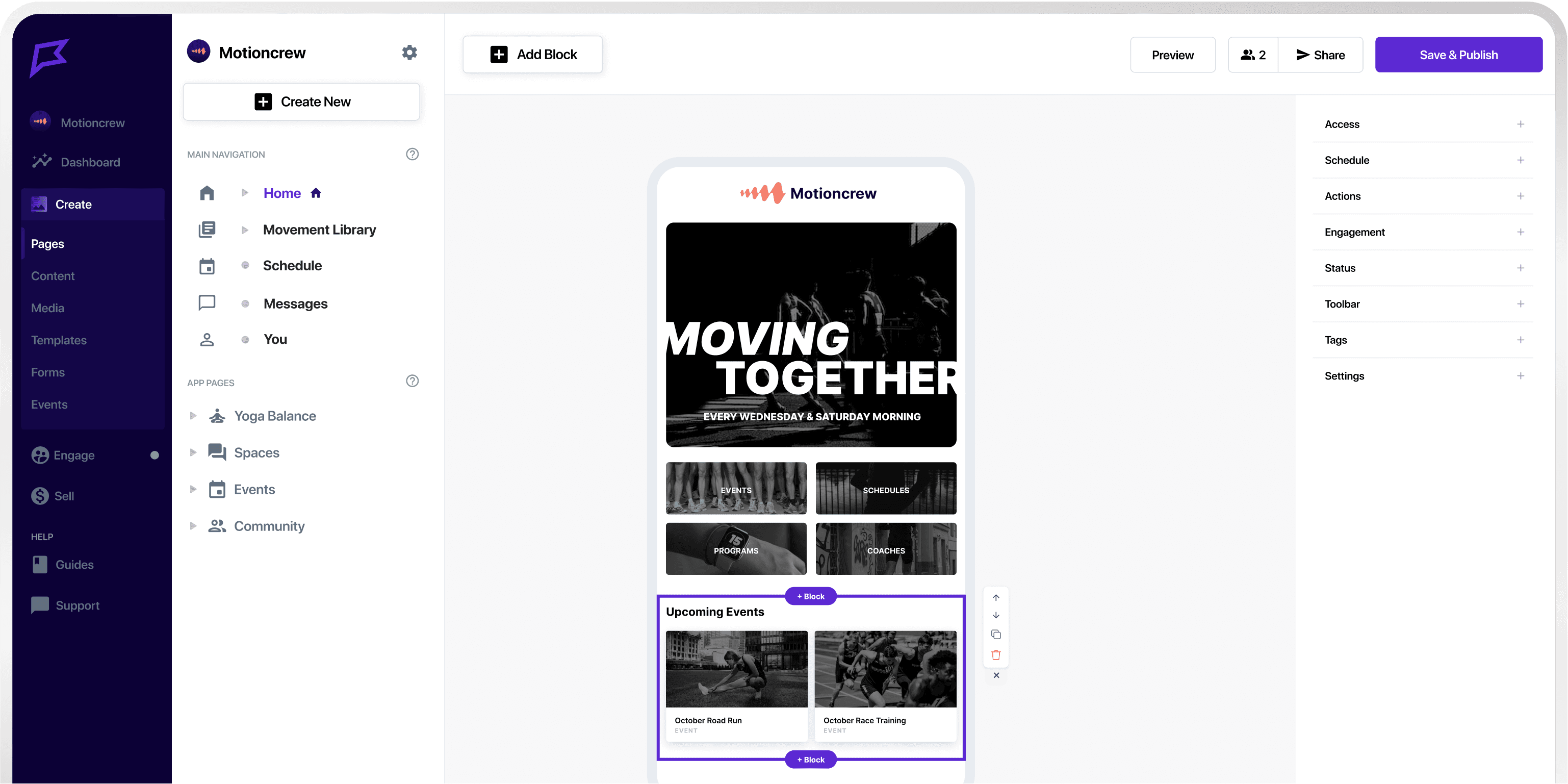Delete the selected block with the trash icon
1568x784 pixels.
pyautogui.click(x=996, y=654)
